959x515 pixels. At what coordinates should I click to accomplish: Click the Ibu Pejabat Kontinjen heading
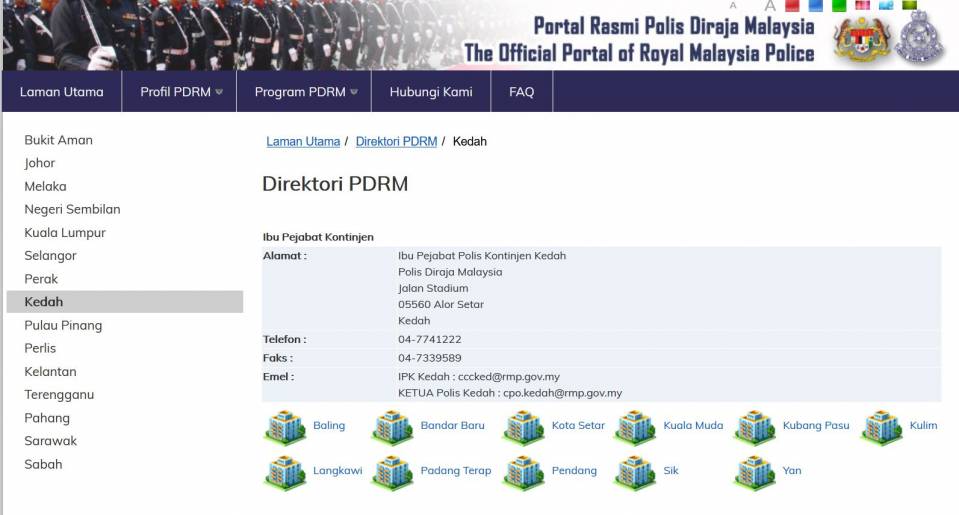tap(318, 237)
